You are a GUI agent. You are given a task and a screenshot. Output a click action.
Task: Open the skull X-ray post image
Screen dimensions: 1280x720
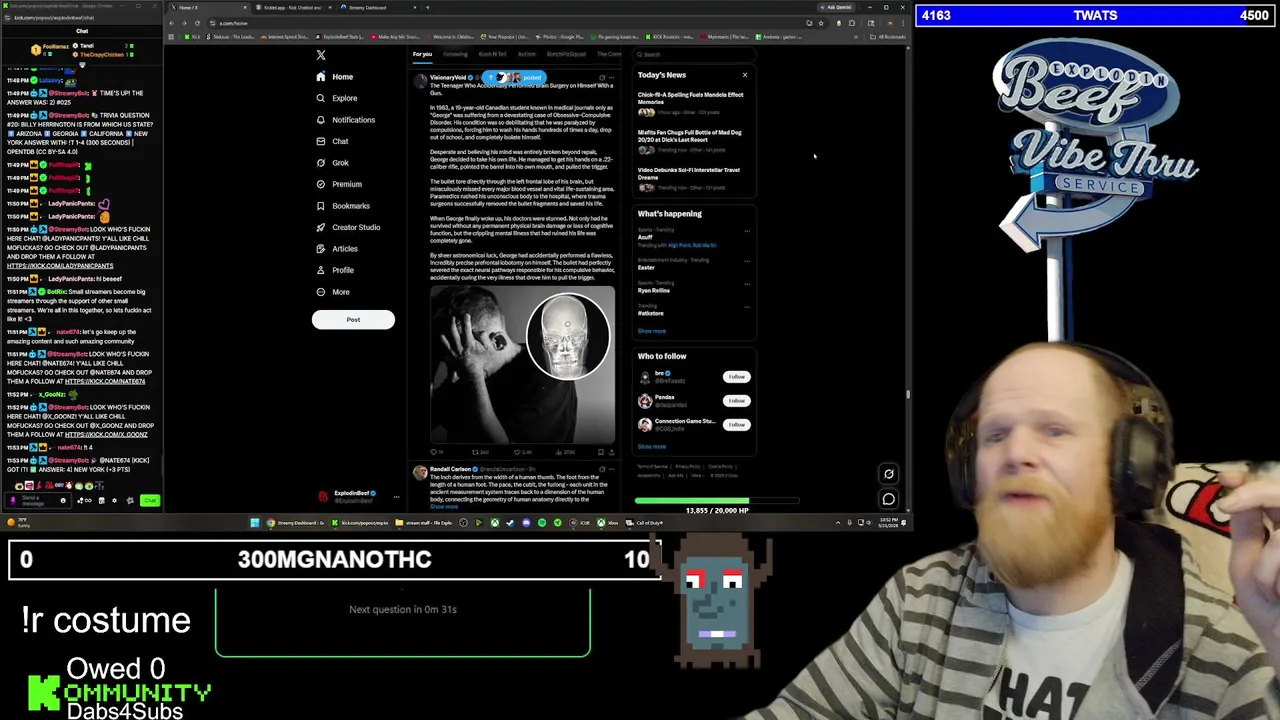coord(523,364)
